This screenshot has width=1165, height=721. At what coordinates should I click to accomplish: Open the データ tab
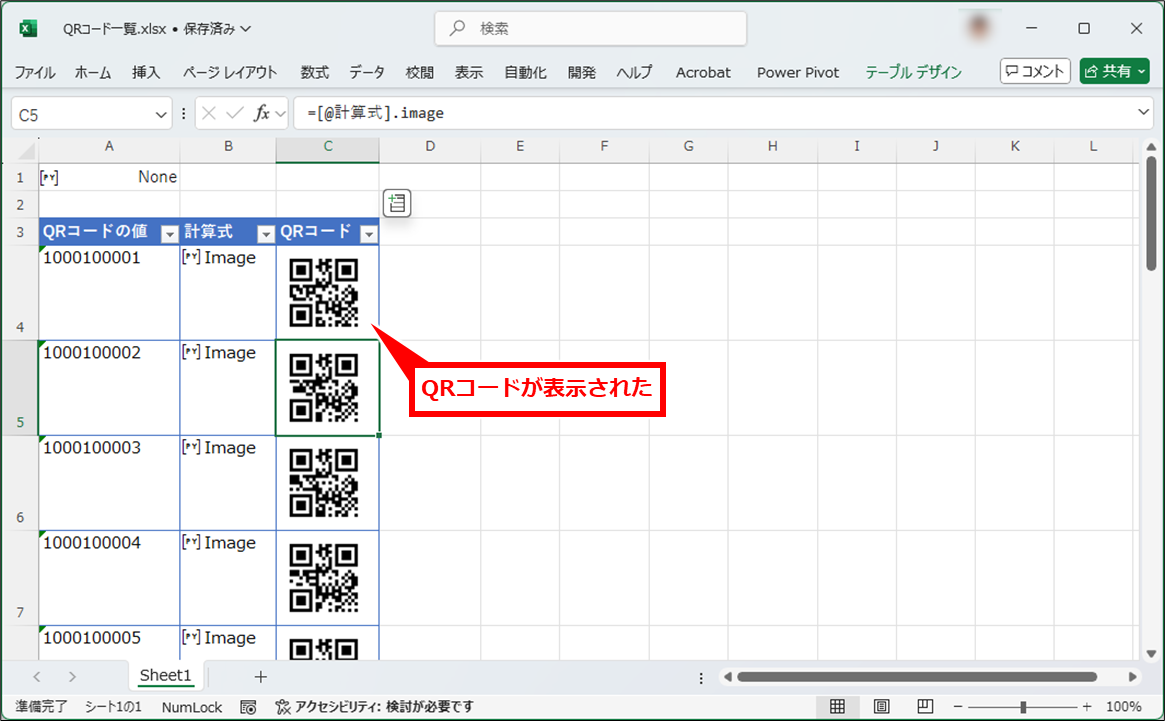[367, 72]
